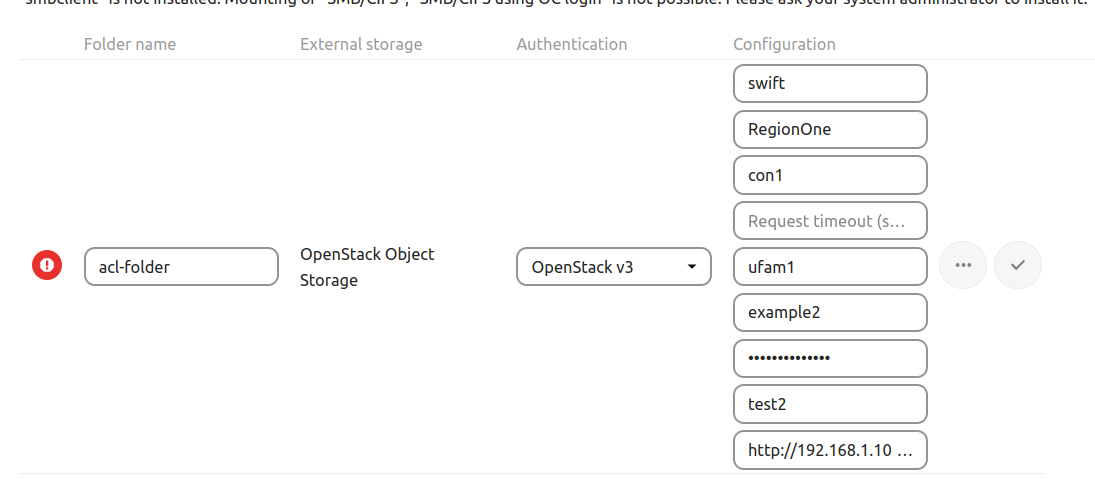The width and height of the screenshot is (1095, 480).
Task: Click the Authentication column header
Action: pos(572,44)
